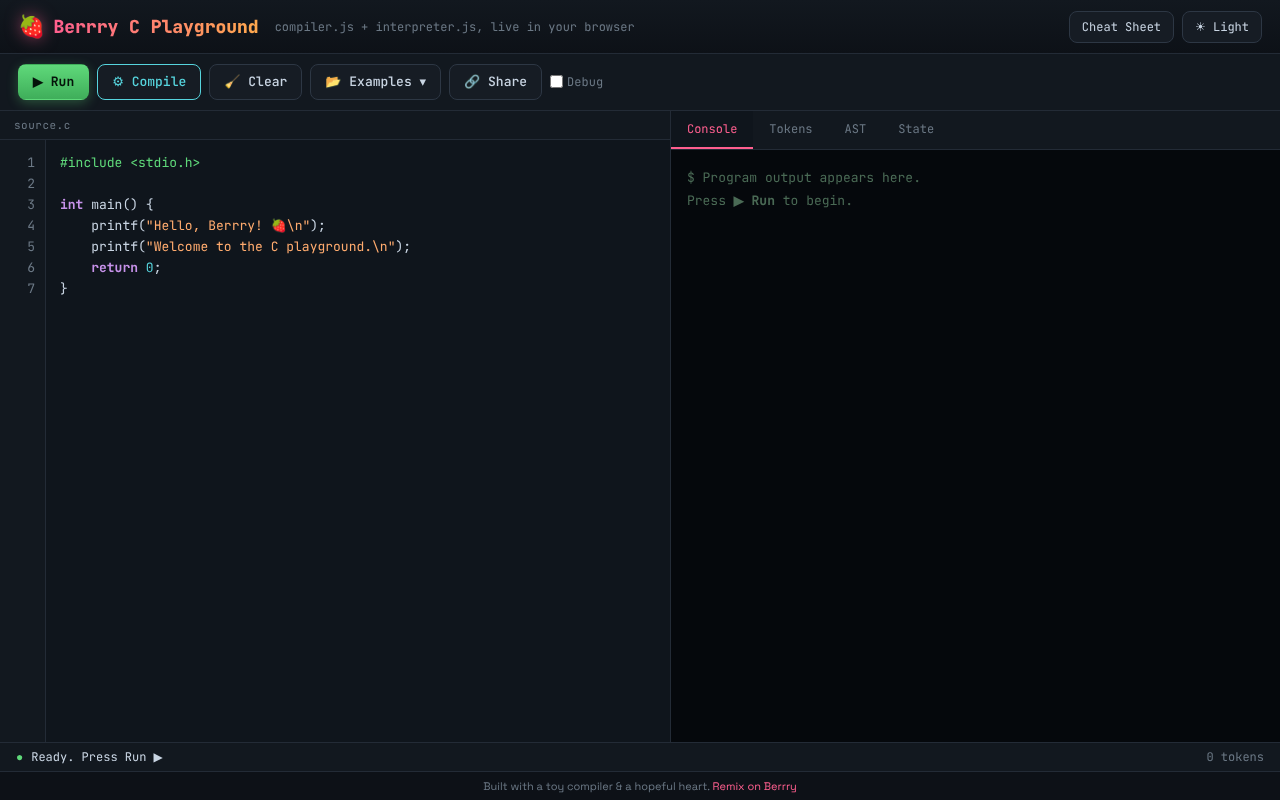1280x800 pixels.
Task: Click line number 7 in the gutter
Action: [x=31, y=288]
